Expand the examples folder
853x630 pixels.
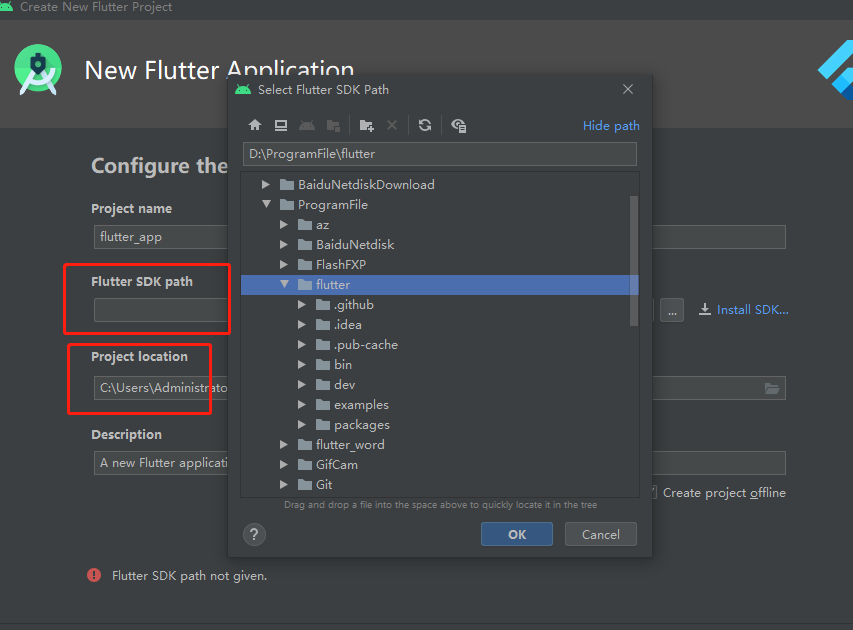pyautogui.click(x=301, y=405)
